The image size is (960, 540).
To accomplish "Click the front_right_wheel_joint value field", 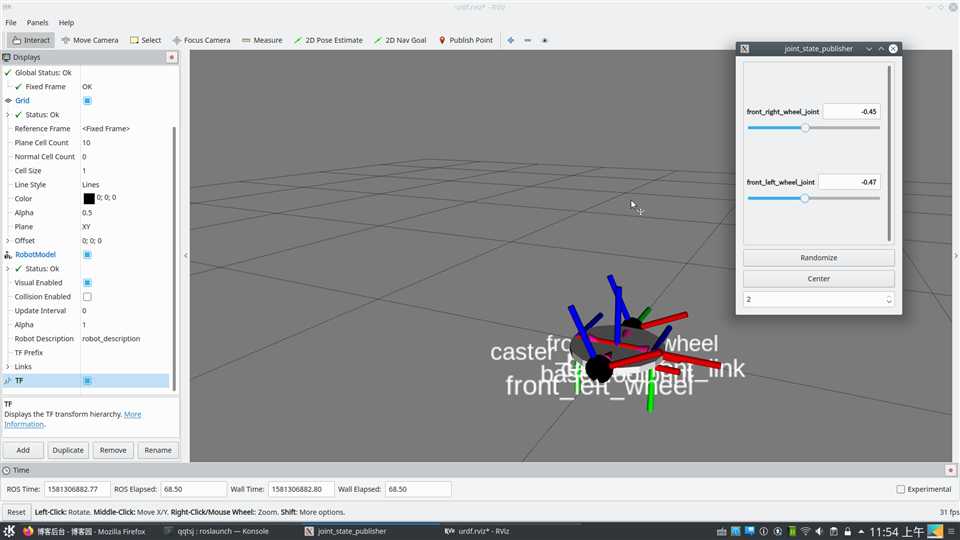I will click(852, 111).
